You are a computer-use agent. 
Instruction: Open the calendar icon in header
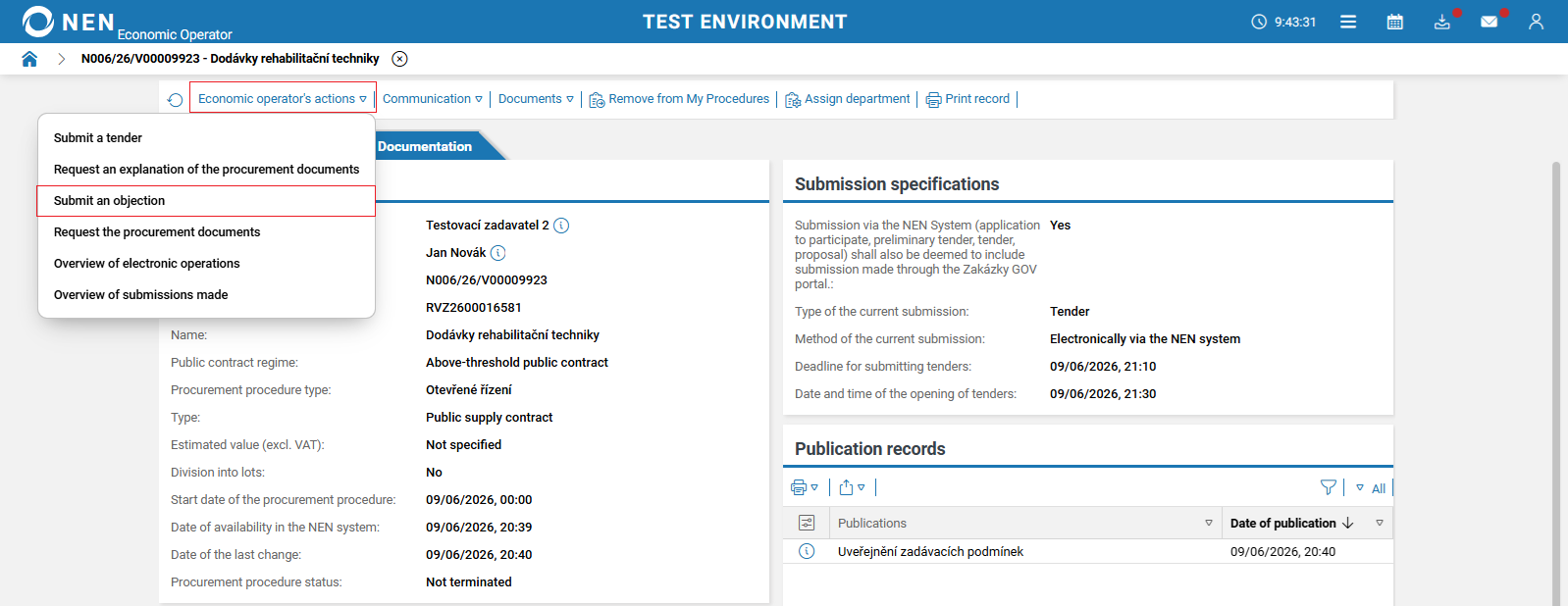[1394, 22]
